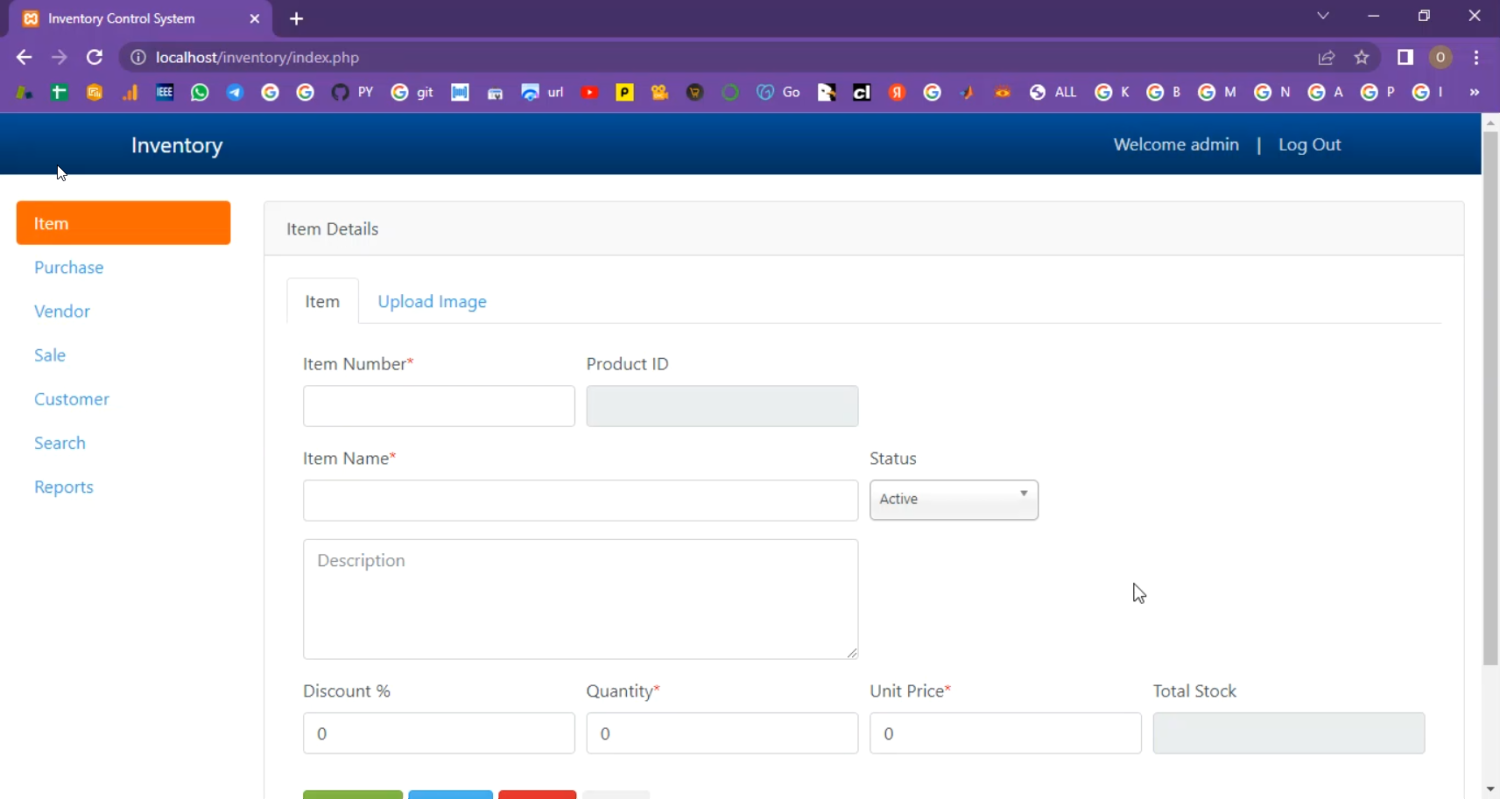Open Reports from the sidebar
Image resolution: width=1500 pixels, height=799 pixels.
[64, 487]
